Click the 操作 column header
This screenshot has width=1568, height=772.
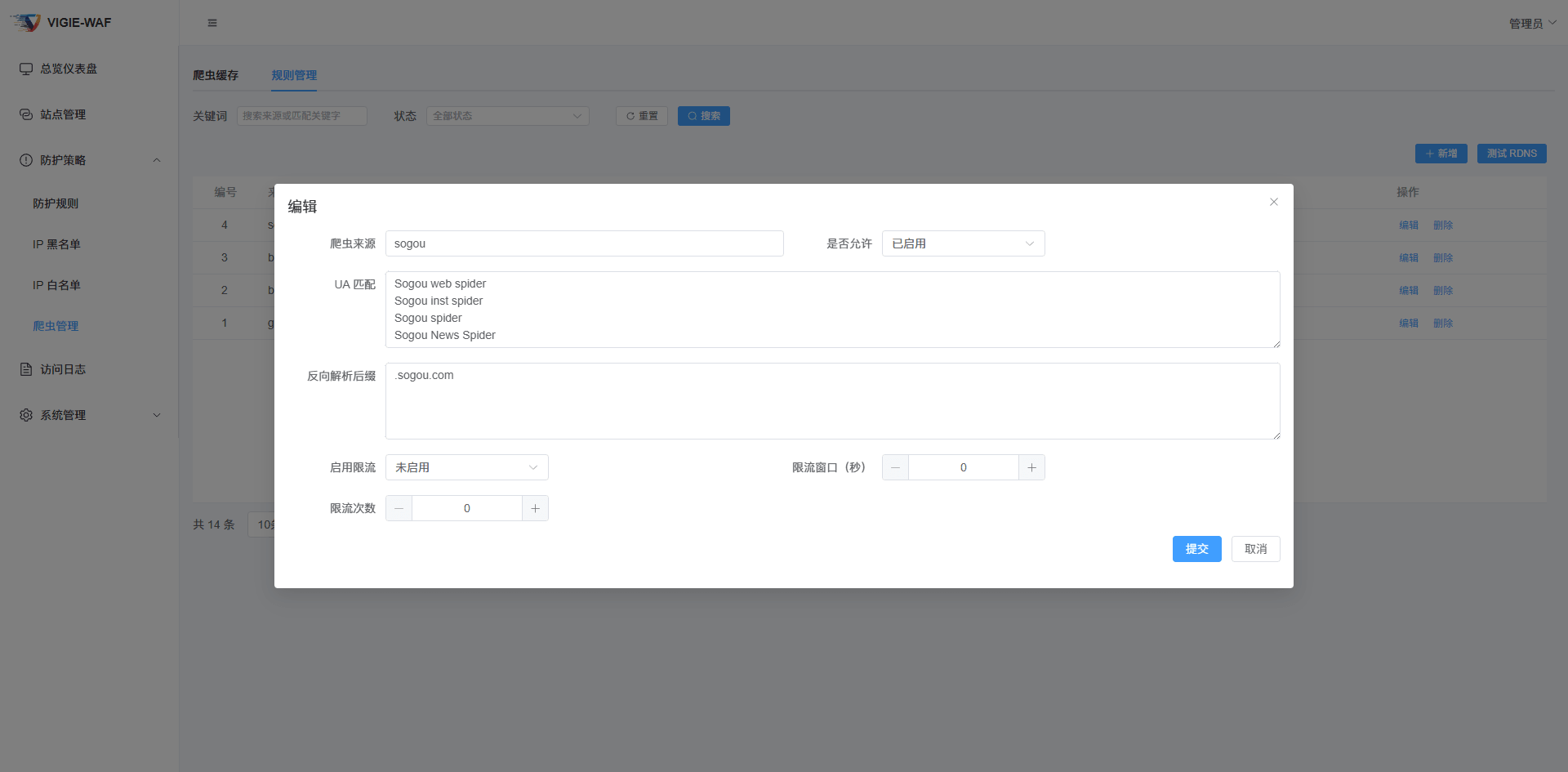click(x=1408, y=192)
